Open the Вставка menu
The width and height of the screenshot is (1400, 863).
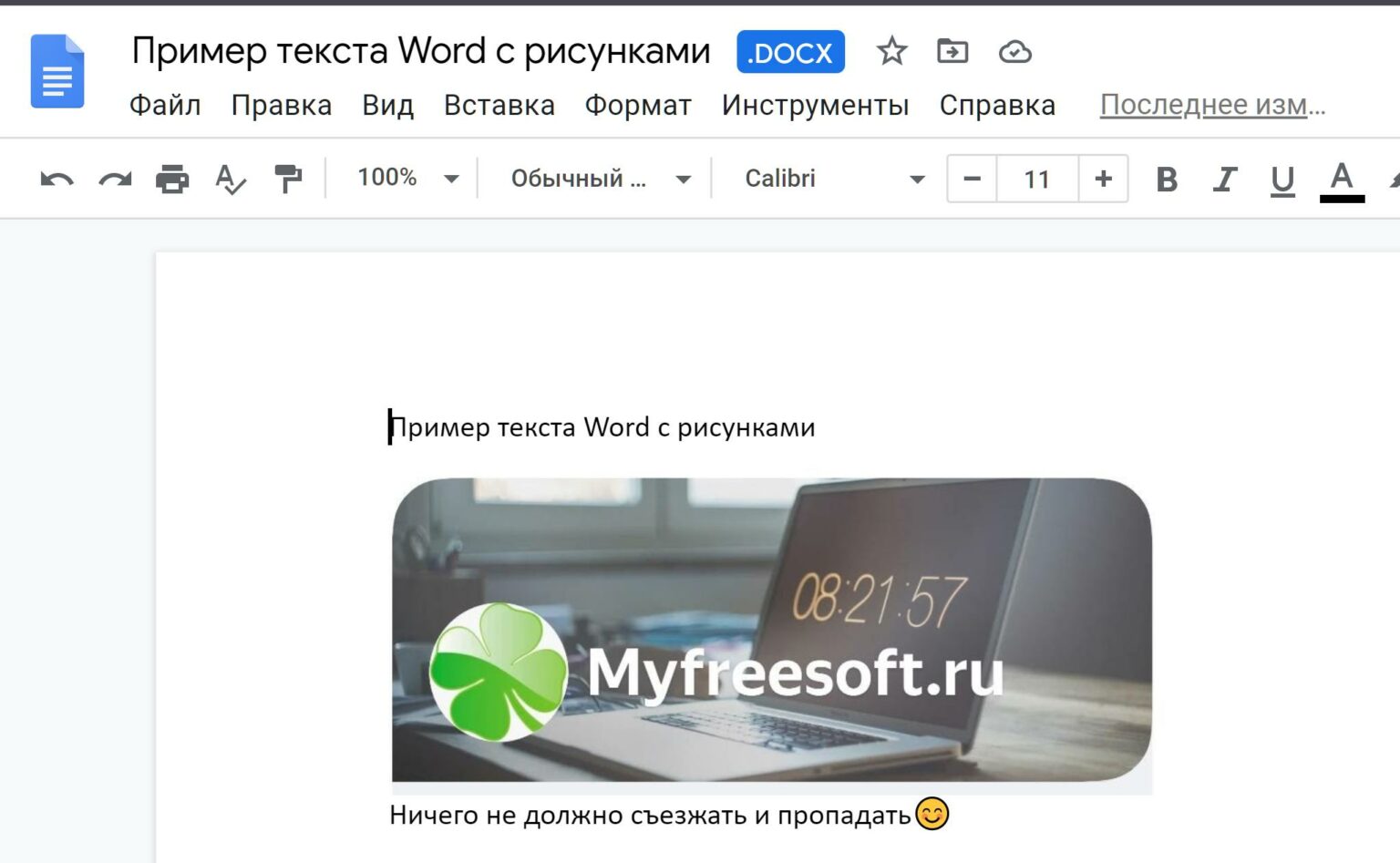coord(499,105)
